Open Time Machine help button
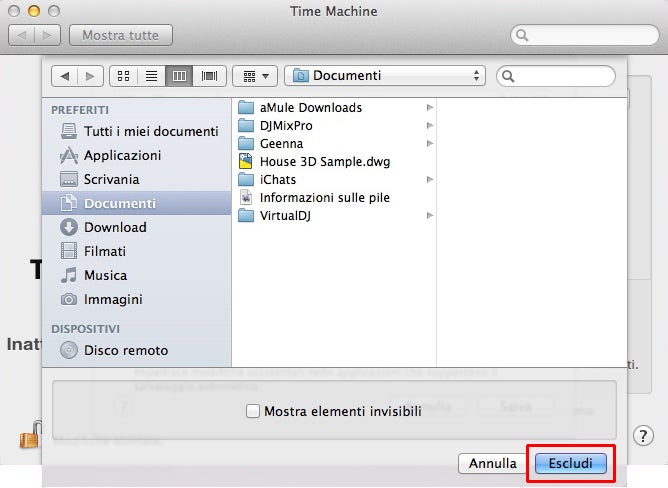The image size is (668, 488). pos(643,436)
